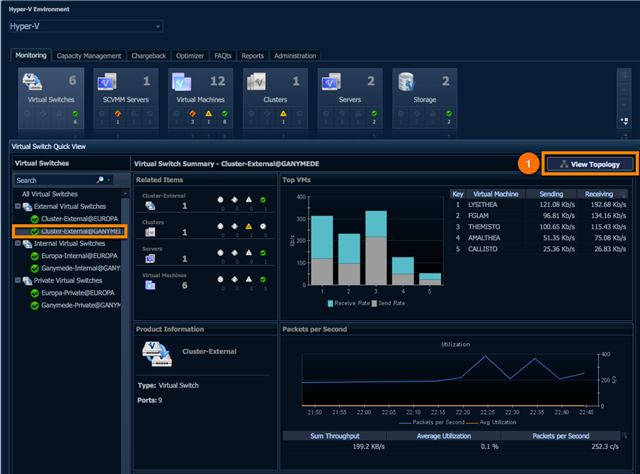Switch to the Monitoring tab
Screen dimensions: 640x474
(31, 55)
